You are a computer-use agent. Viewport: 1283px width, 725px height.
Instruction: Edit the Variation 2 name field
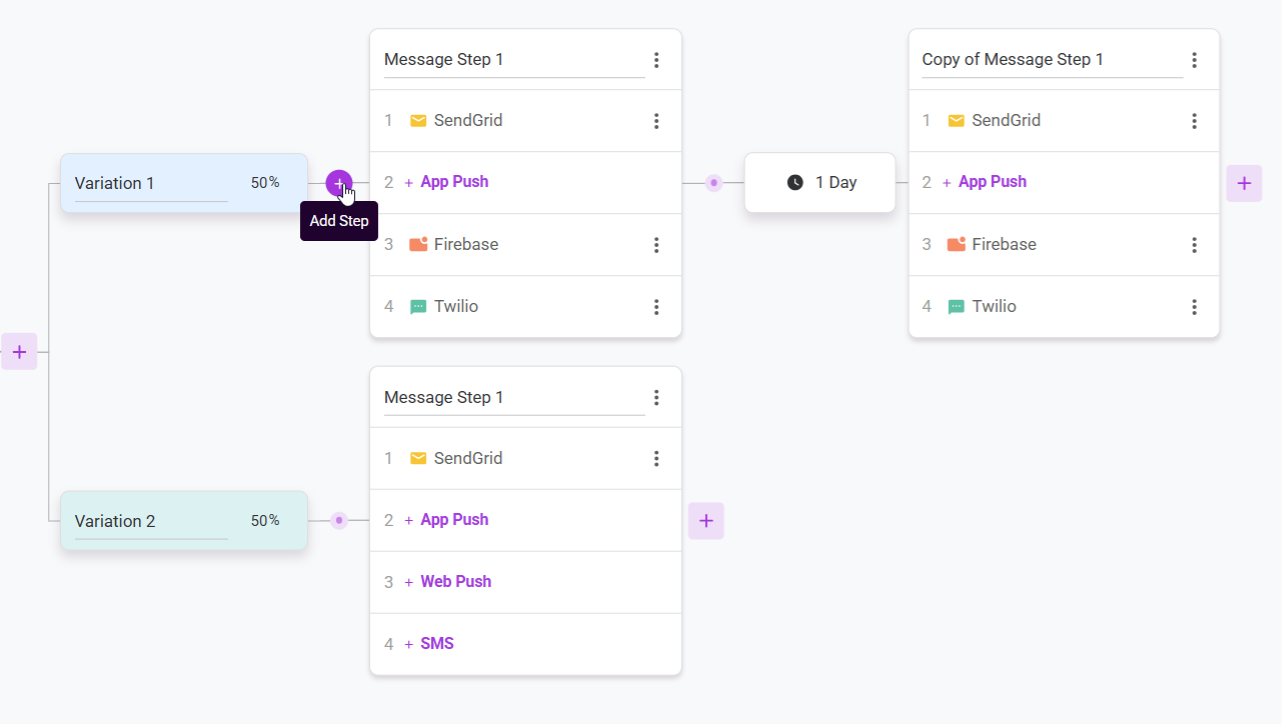[x=151, y=522]
